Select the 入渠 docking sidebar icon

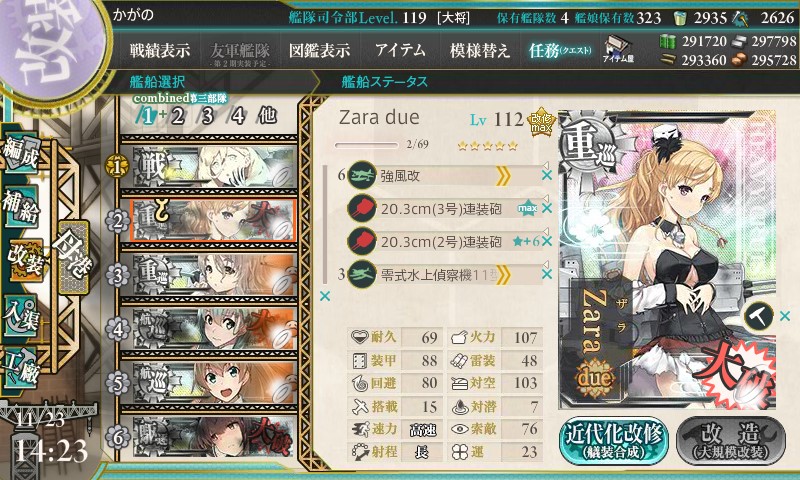tap(21, 315)
